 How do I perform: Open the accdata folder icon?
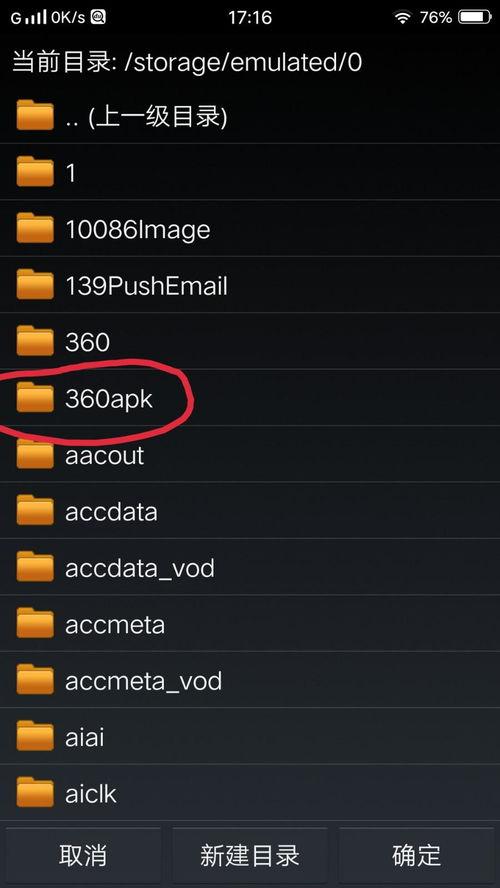35,510
